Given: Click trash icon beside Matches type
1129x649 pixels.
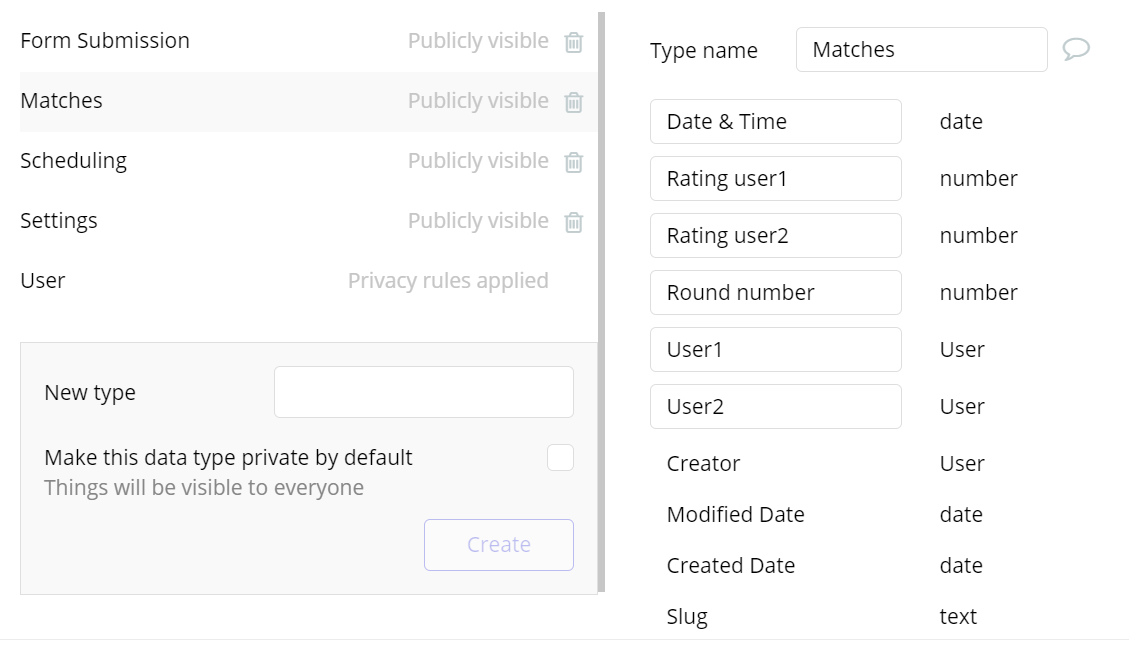Looking at the screenshot, I should click(x=574, y=102).
